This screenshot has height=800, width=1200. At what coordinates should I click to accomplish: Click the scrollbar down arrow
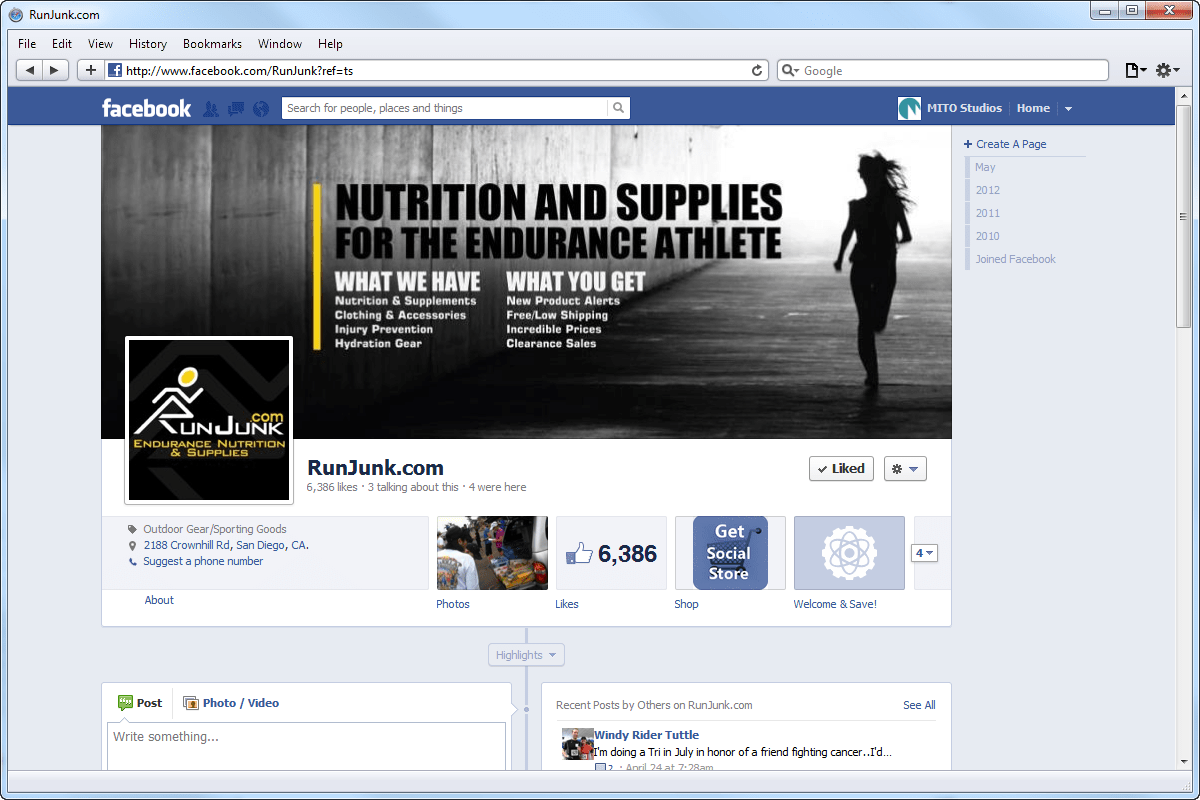[1184, 762]
